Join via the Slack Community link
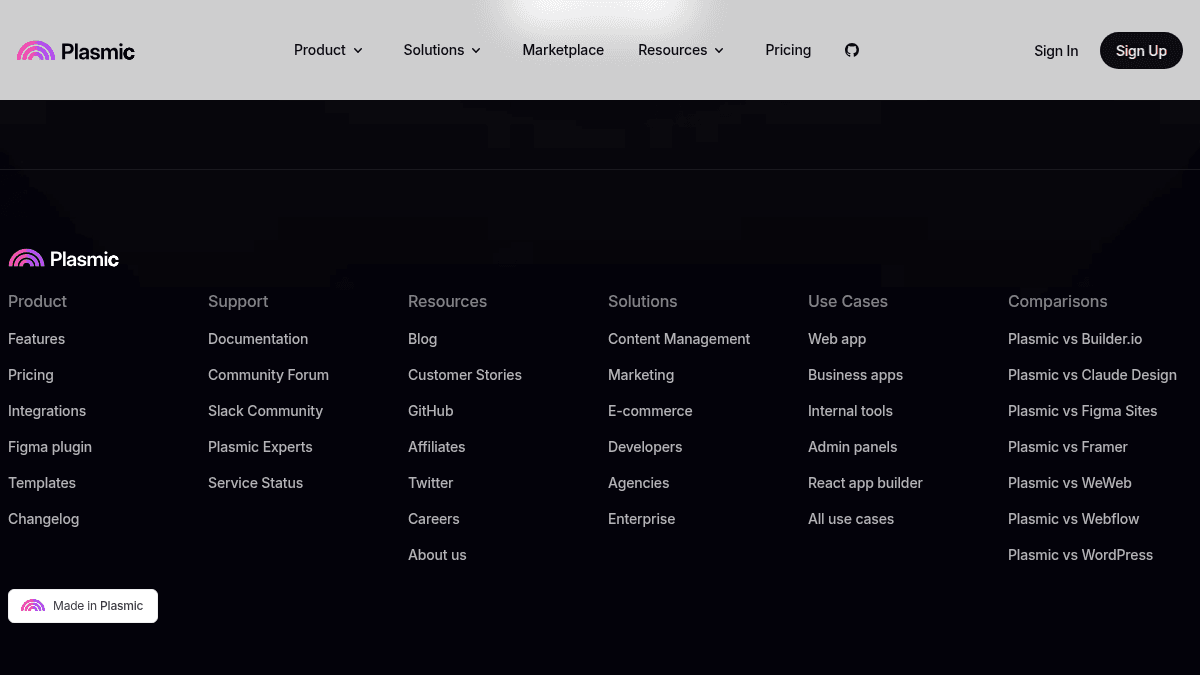The image size is (1200, 675). 265,411
